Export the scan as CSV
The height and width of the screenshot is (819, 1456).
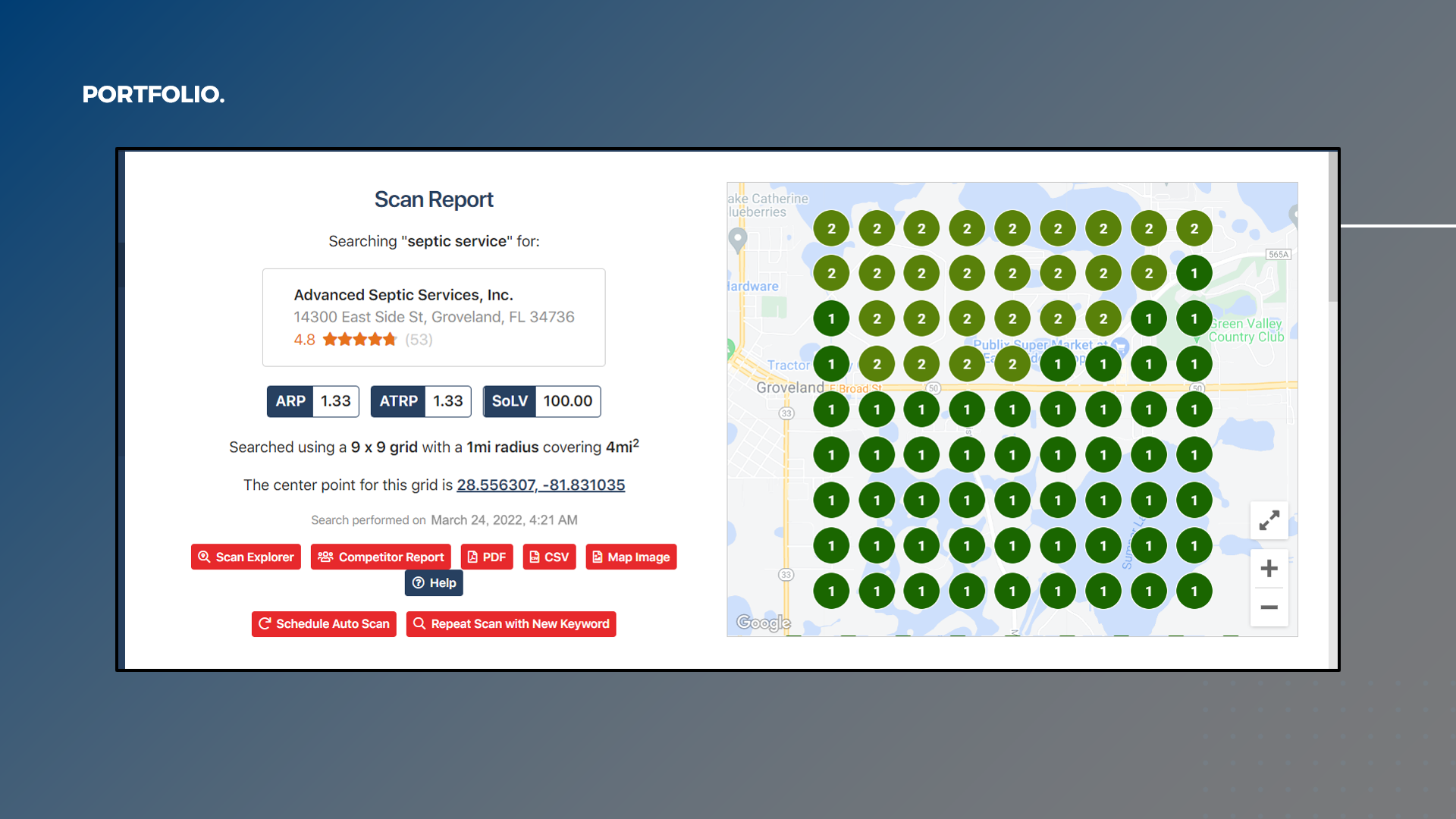[x=549, y=557]
